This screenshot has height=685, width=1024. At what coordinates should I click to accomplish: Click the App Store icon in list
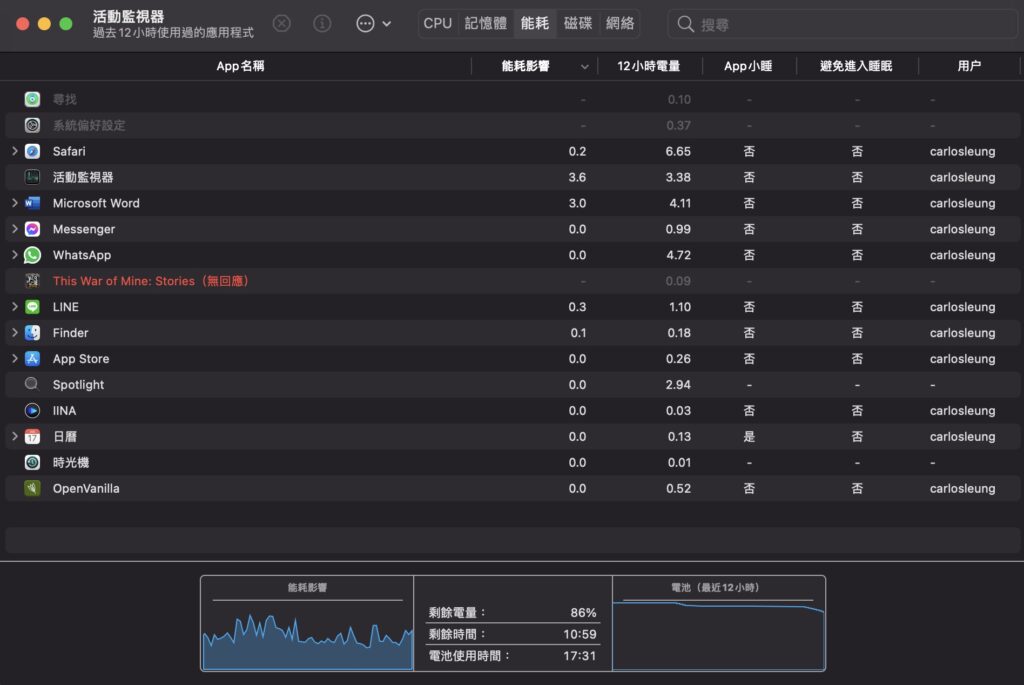point(32,359)
